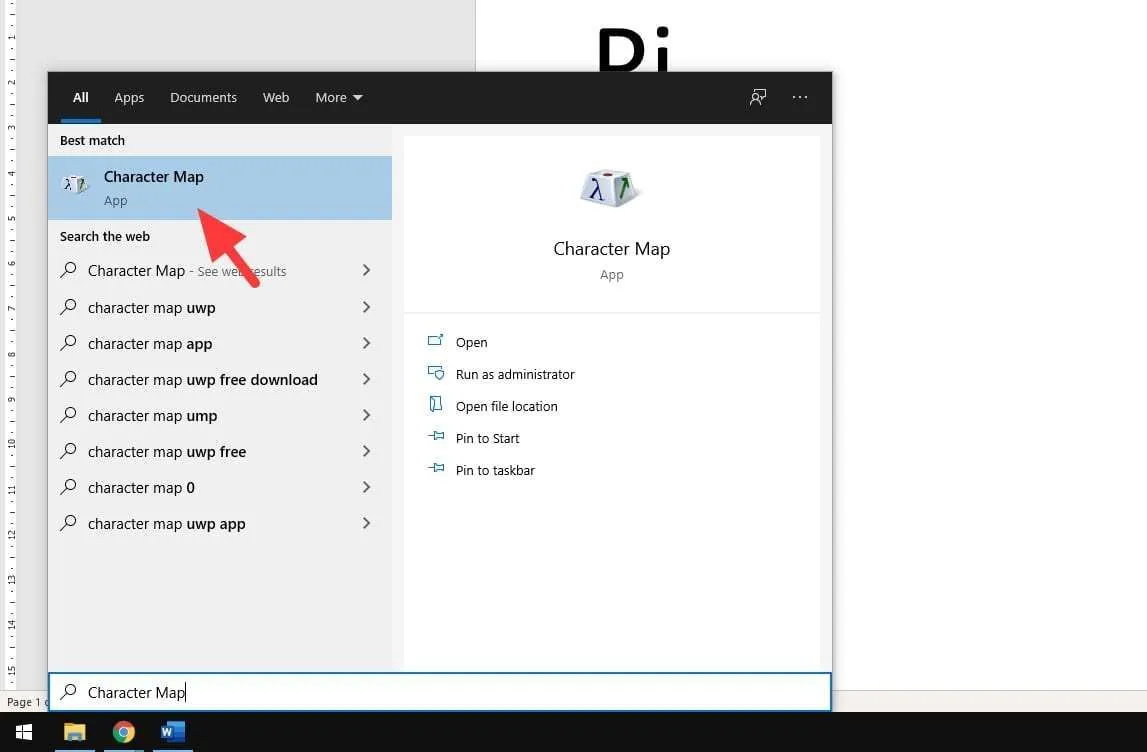Click magnifier icon beside 'character map uwp app'

click(x=69, y=522)
